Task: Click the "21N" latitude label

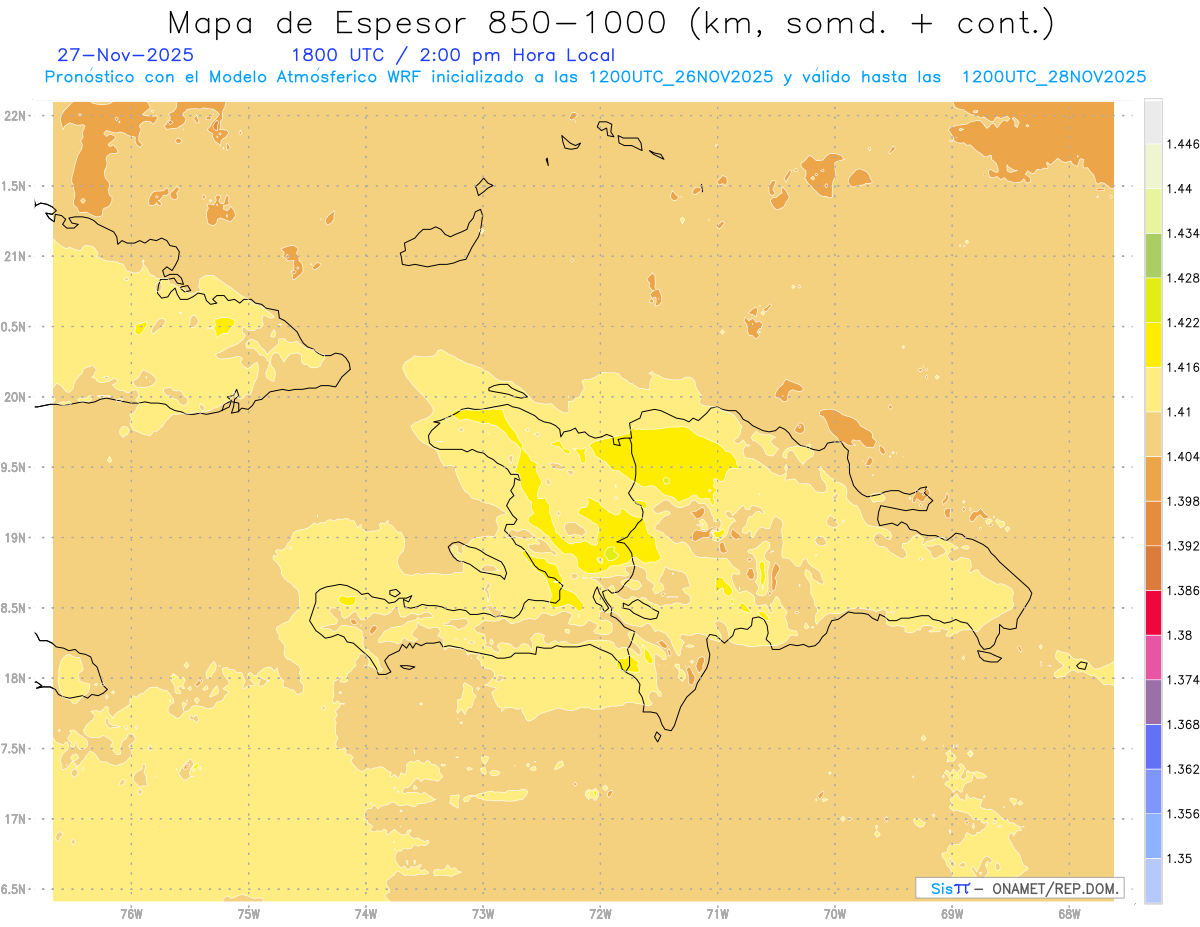Action: click(15, 256)
